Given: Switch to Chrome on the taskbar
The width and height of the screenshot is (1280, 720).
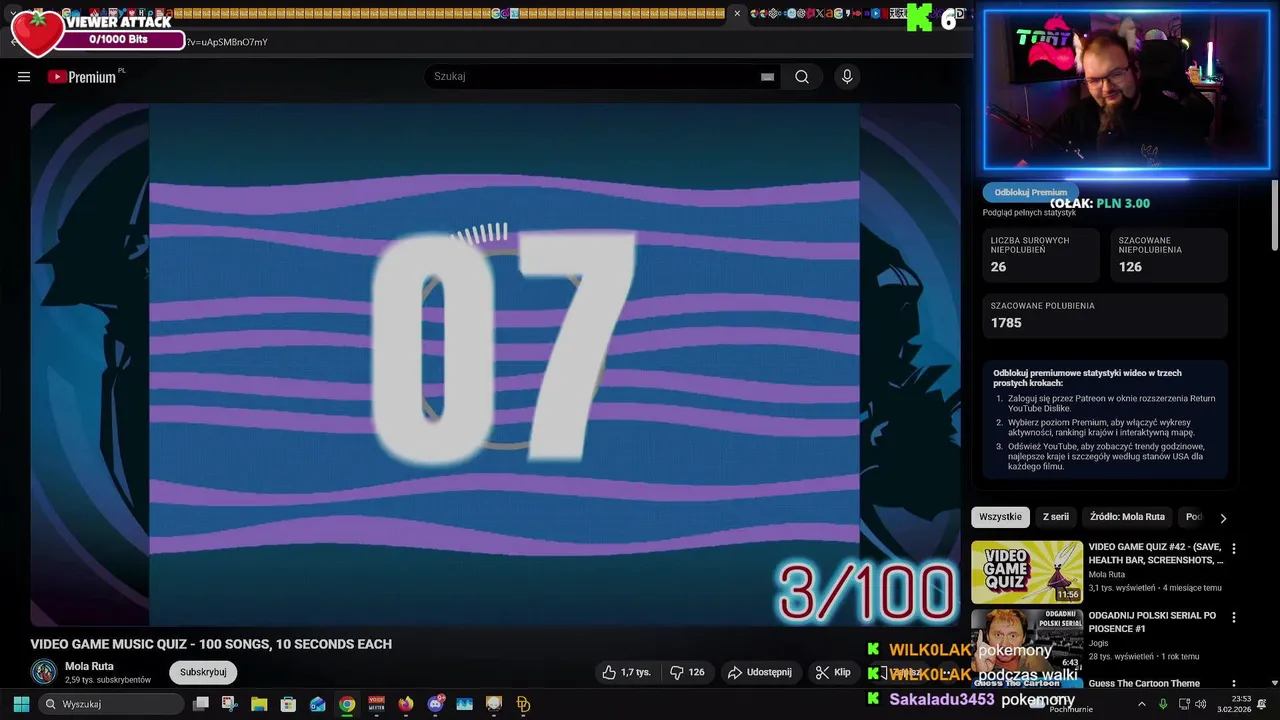Looking at the screenshot, I should click(347, 704).
